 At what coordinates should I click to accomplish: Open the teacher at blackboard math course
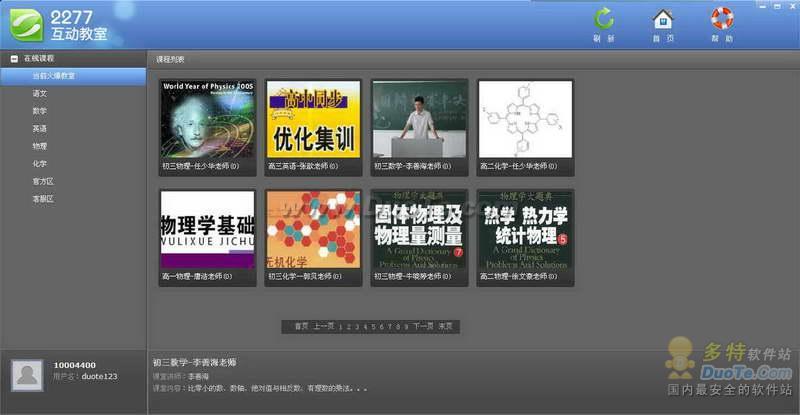click(x=419, y=120)
